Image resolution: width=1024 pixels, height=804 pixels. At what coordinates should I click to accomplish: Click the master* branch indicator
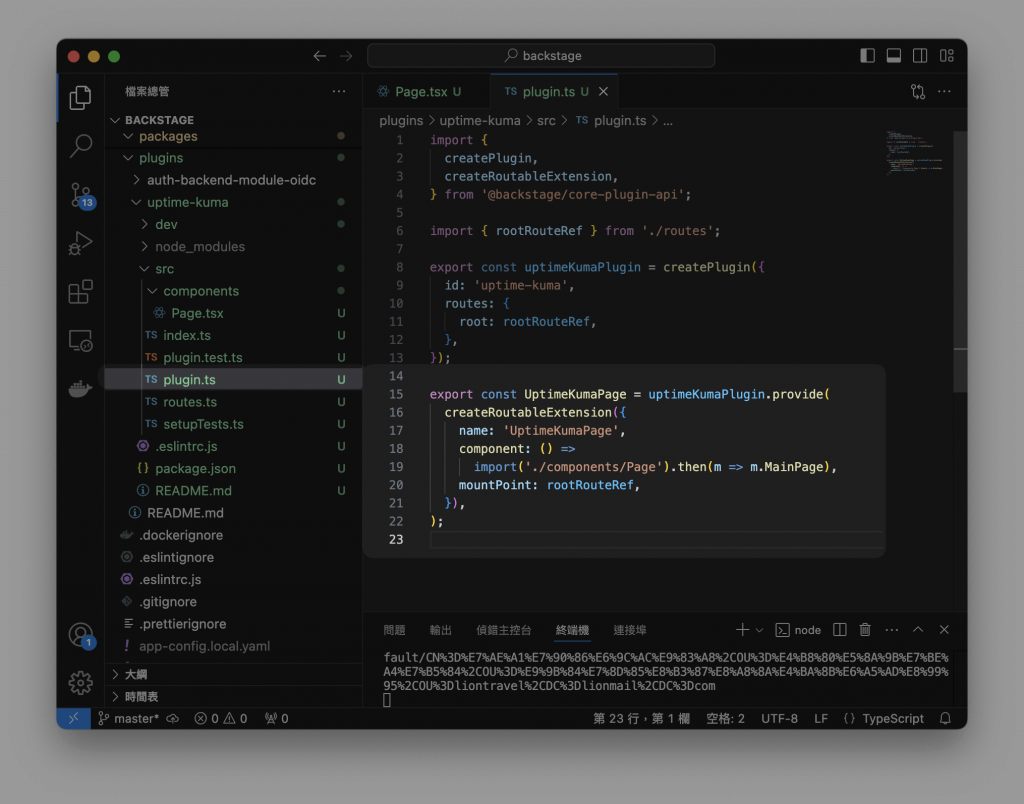click(129, 718)
